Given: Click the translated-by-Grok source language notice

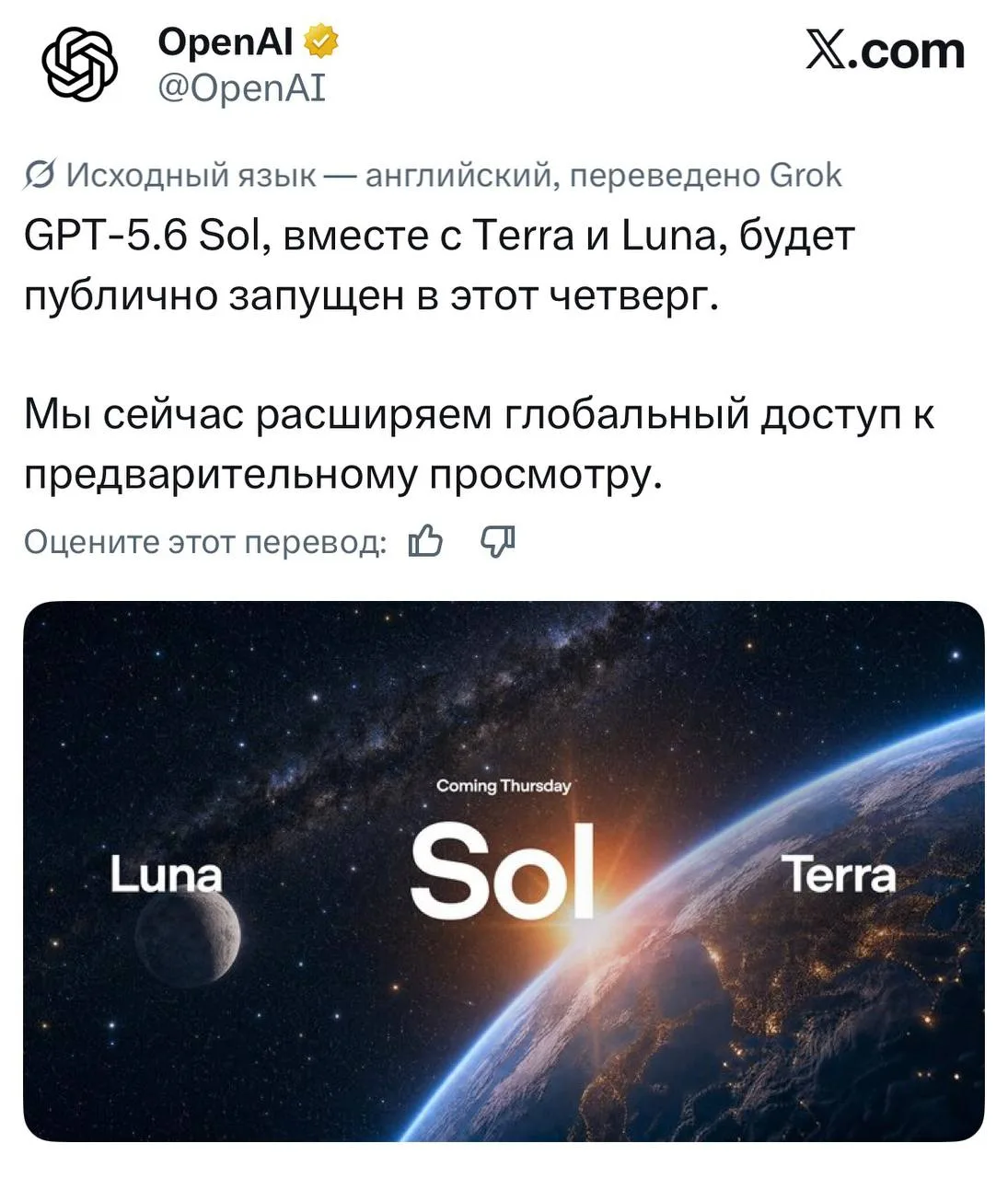Looking at the screenshot, I should pos(433,174).
